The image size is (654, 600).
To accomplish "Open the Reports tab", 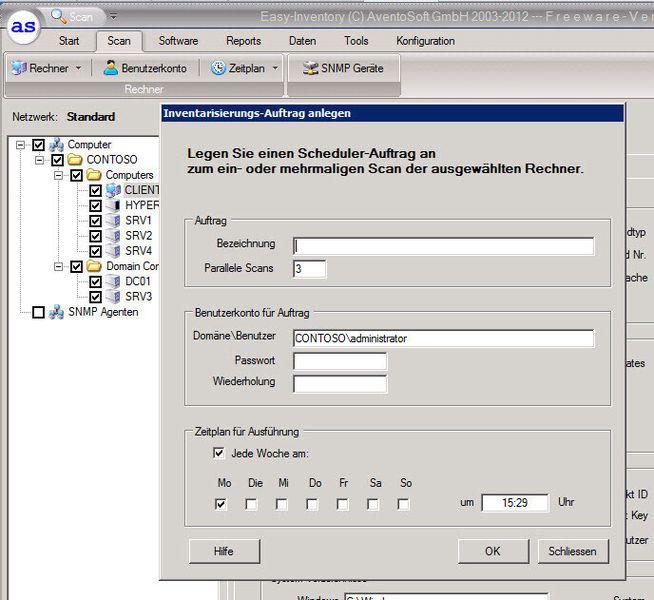I will click(x=243, y=41).
